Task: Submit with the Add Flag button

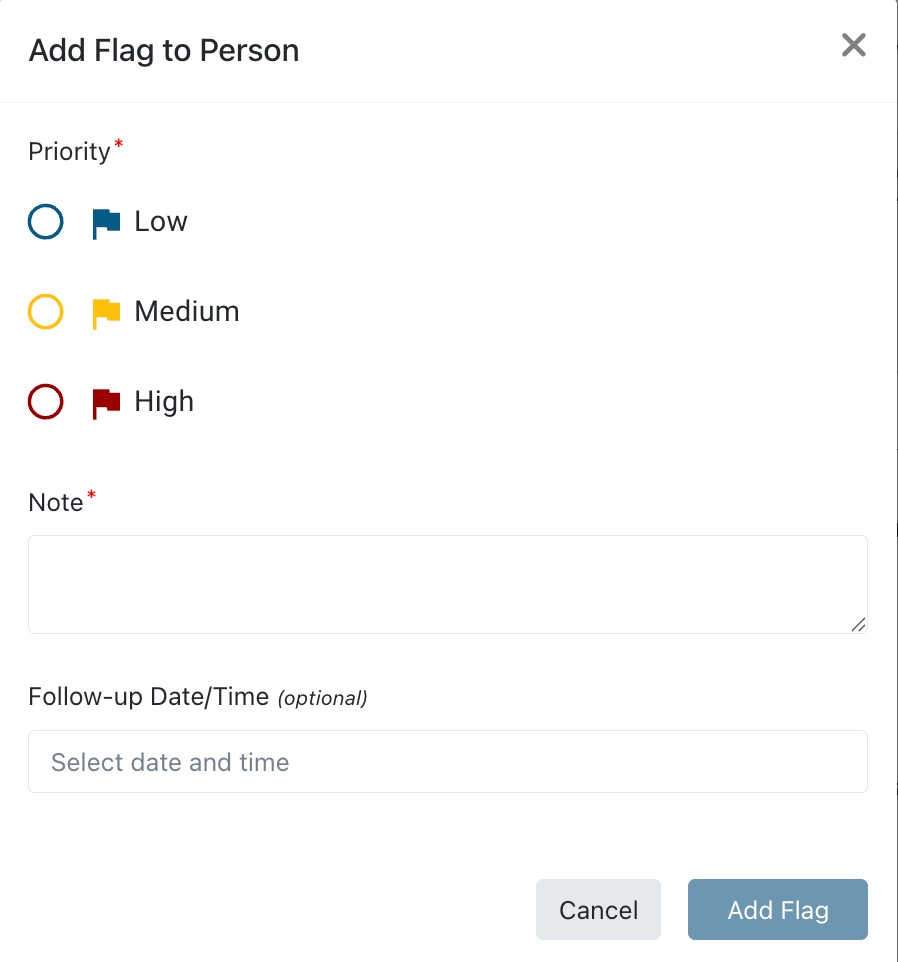Action: point(777,910)
